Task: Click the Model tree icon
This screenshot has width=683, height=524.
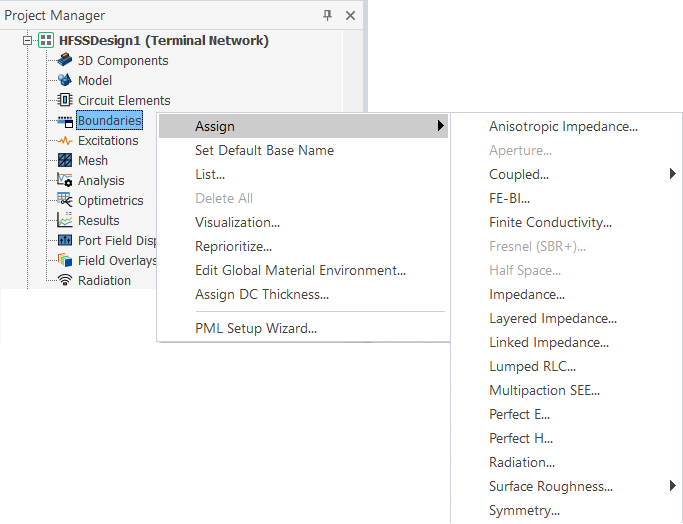Action: point(65,80)
